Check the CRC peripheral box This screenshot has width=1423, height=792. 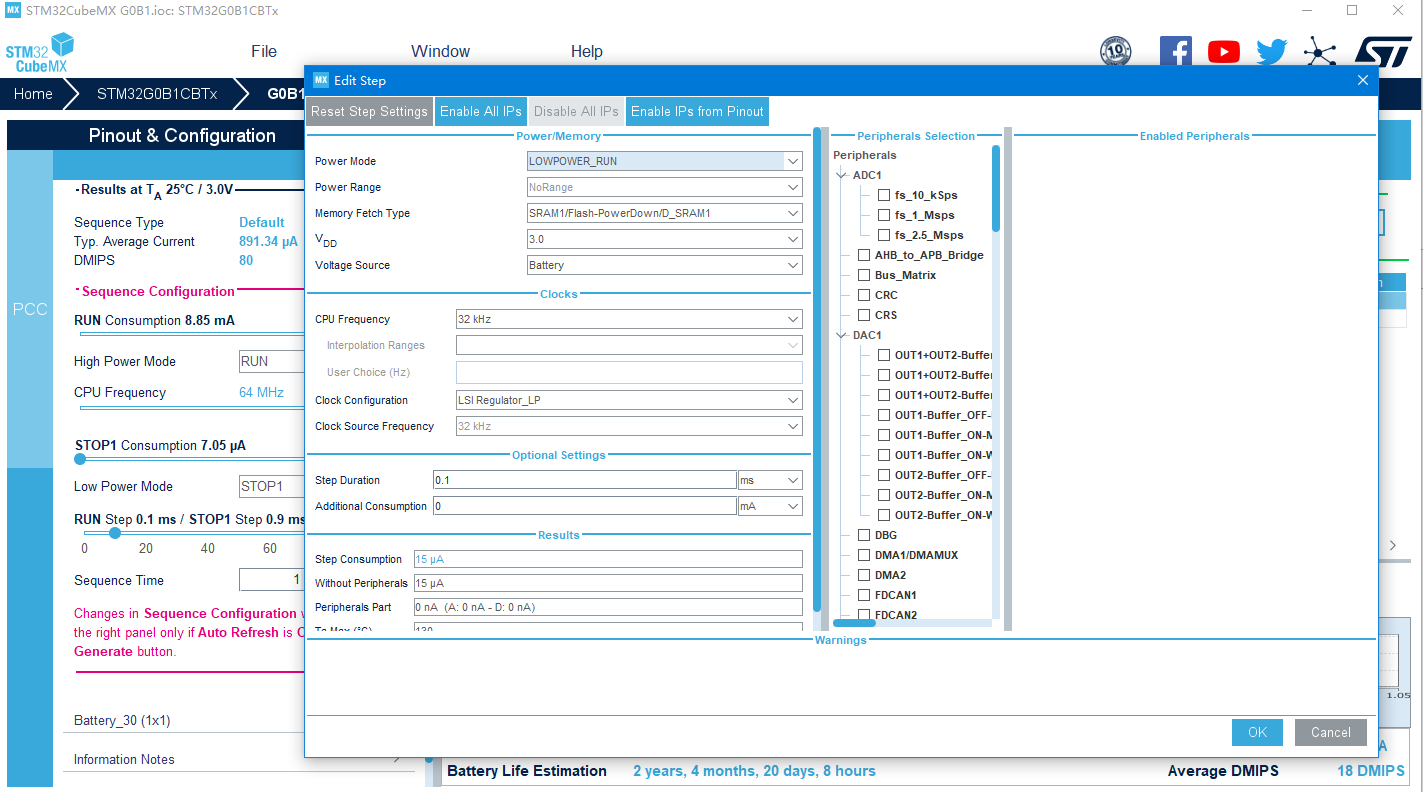tap(864, 295)
